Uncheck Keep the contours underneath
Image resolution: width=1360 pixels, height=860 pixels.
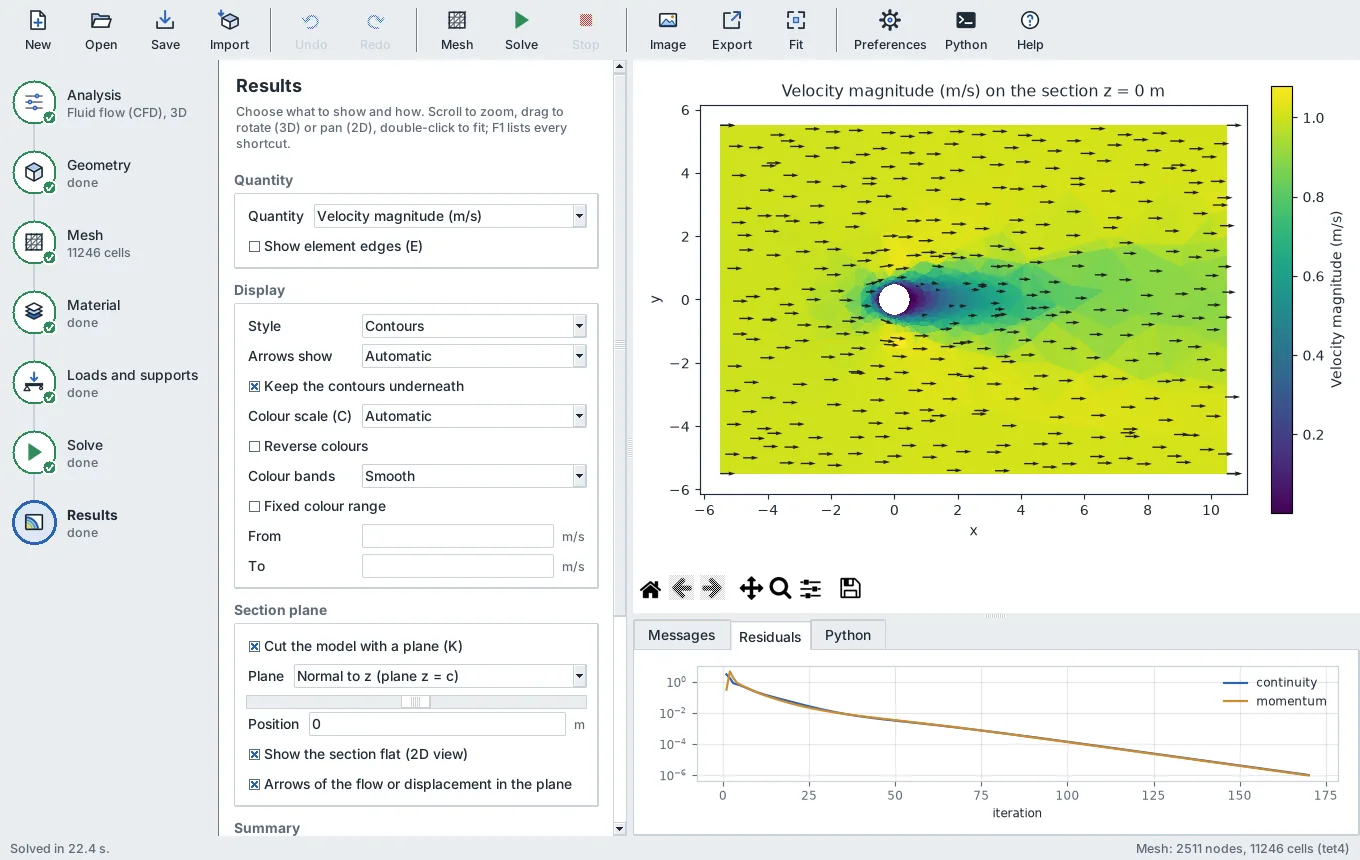(254, 386)
